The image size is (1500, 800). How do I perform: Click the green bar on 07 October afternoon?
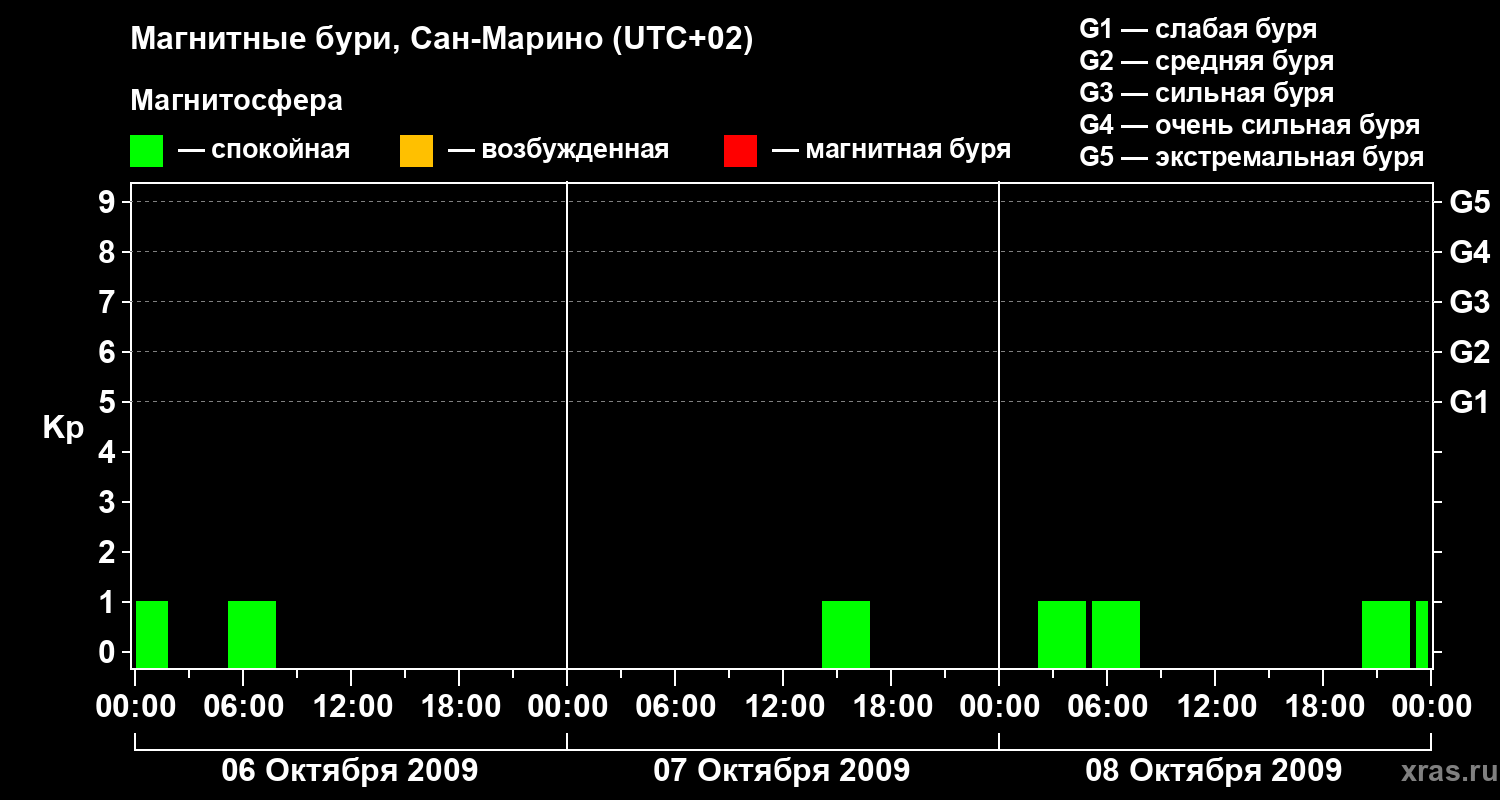click(846, 634)
